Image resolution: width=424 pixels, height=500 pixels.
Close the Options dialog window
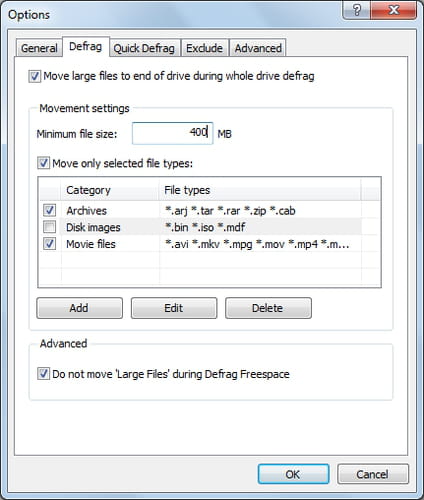pyautogui.click(x=394, y=10)
